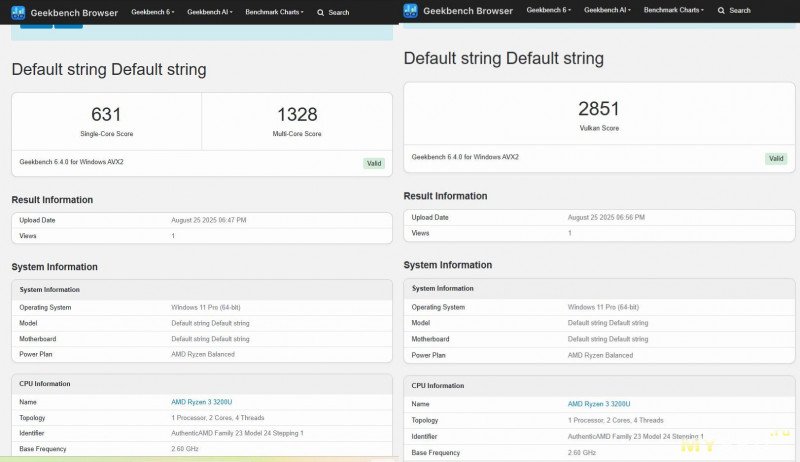Open Geekbench AI dropdown on CPU result page
Image resolution: width=800 pixels, height=462 pixels.
[x=210, y=12]
